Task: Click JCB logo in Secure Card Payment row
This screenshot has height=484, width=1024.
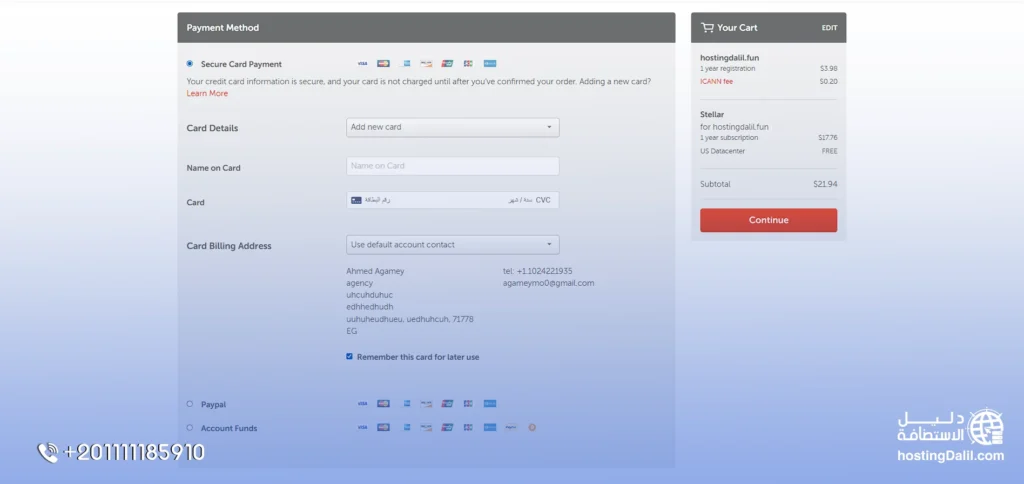Action: coord(468,63)
